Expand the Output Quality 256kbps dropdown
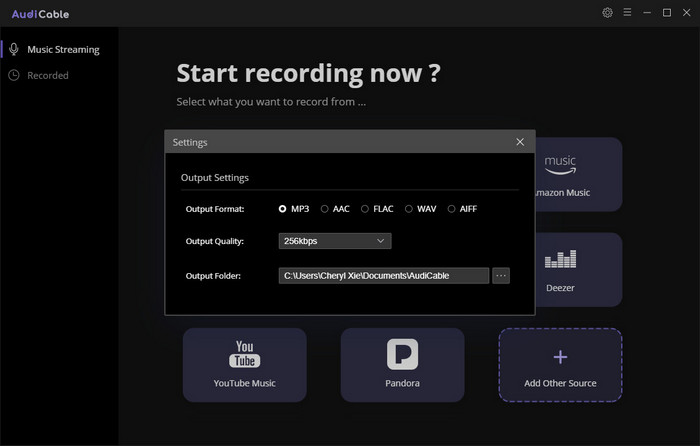This screenshot has width=700, height=446. [334, 241]
